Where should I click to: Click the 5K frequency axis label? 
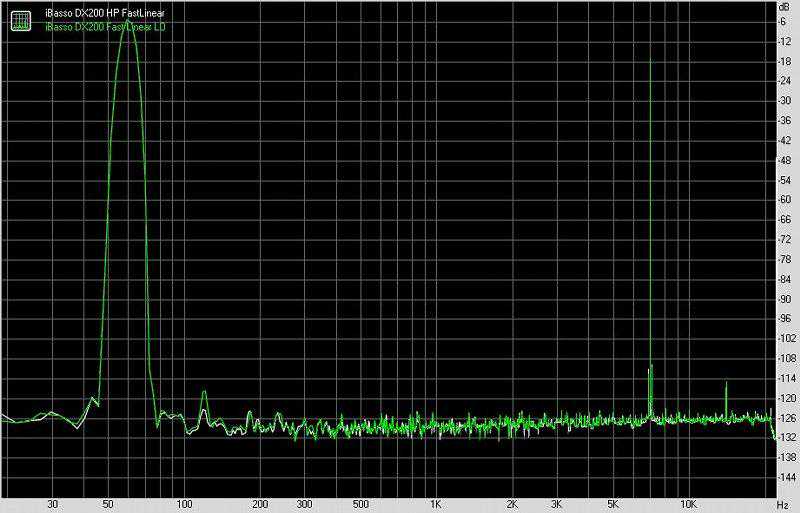[x=612, y=502]
